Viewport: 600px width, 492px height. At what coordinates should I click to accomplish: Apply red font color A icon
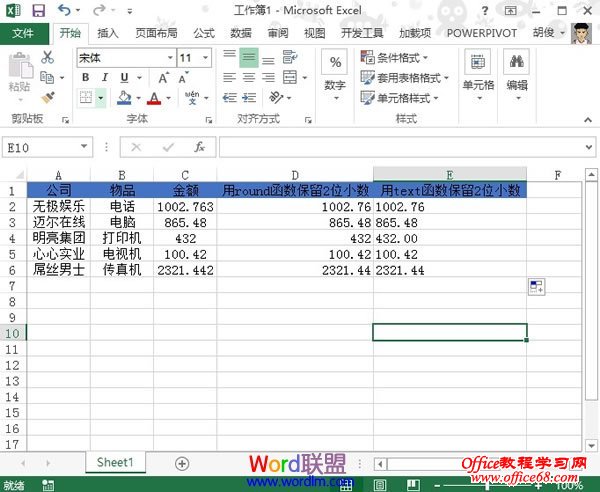click(154, 98)
